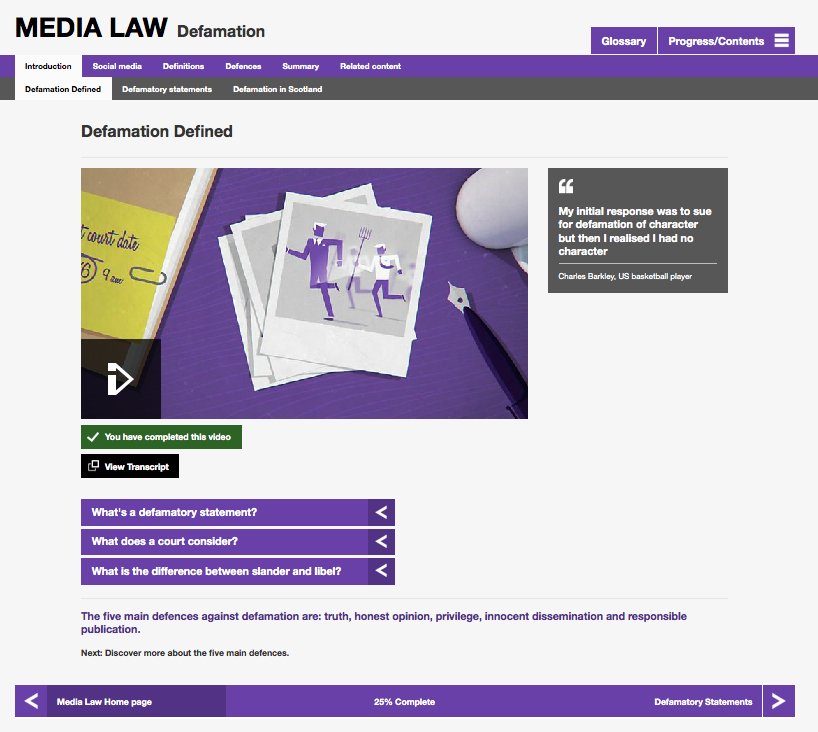Viewport: 818px width, 732px height.
Task: Switch to the Definitions tab
Action: pyautogui.click(x=183, y=67)
